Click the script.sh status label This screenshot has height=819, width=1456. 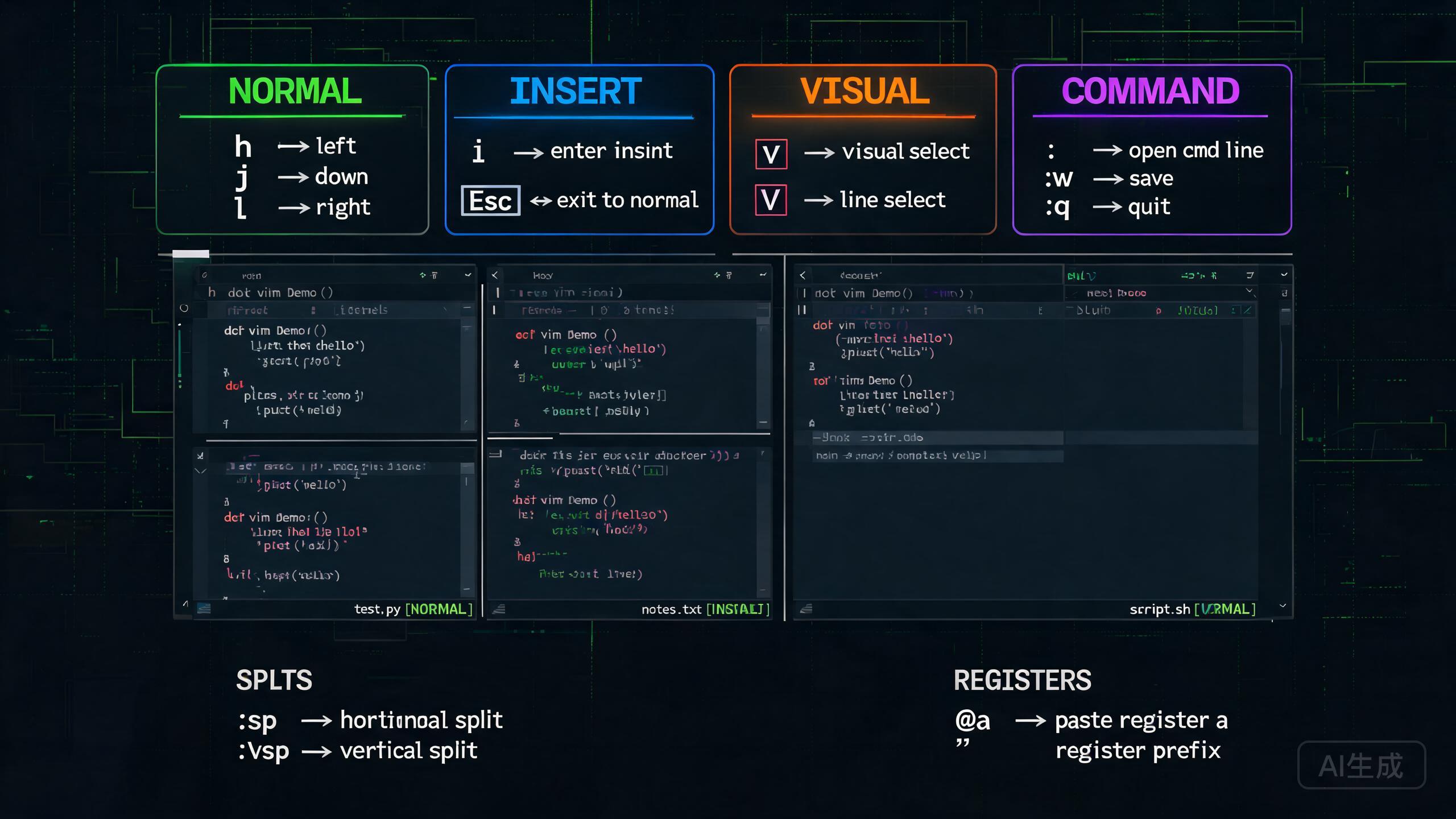pyautogui.click(x=1192, y=609)
